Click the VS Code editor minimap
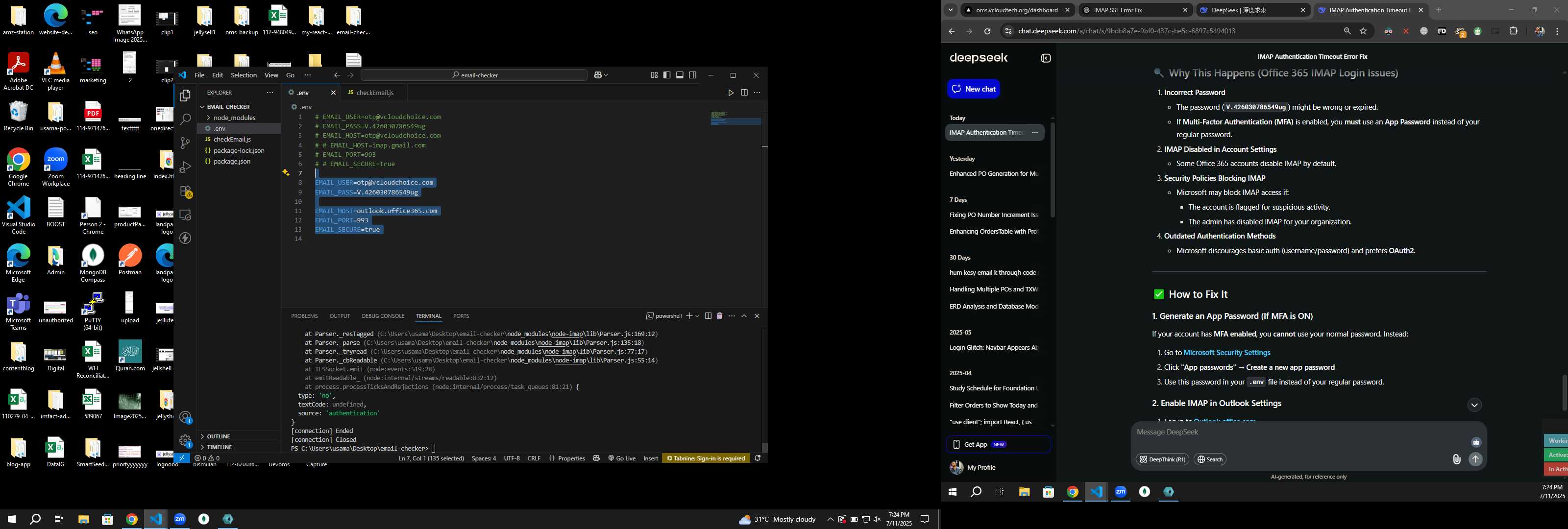Image resolution: width=1568 pixels, height=529 pixels. 736,118
